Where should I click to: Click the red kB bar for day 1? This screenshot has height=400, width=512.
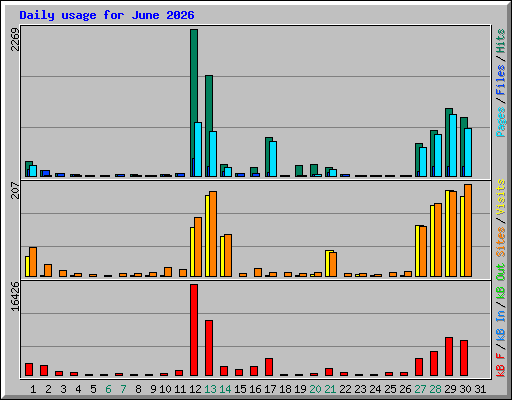tap(29, 369)
